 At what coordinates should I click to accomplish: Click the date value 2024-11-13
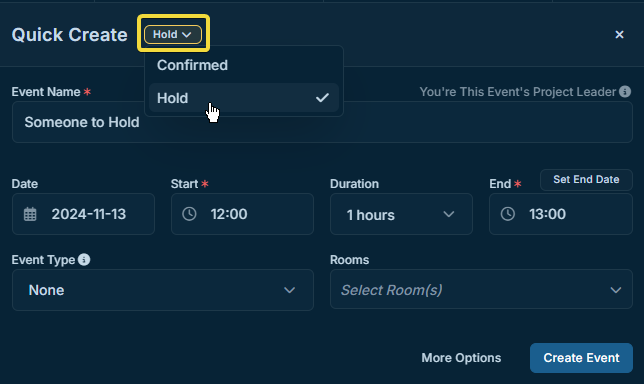point(89,214)
